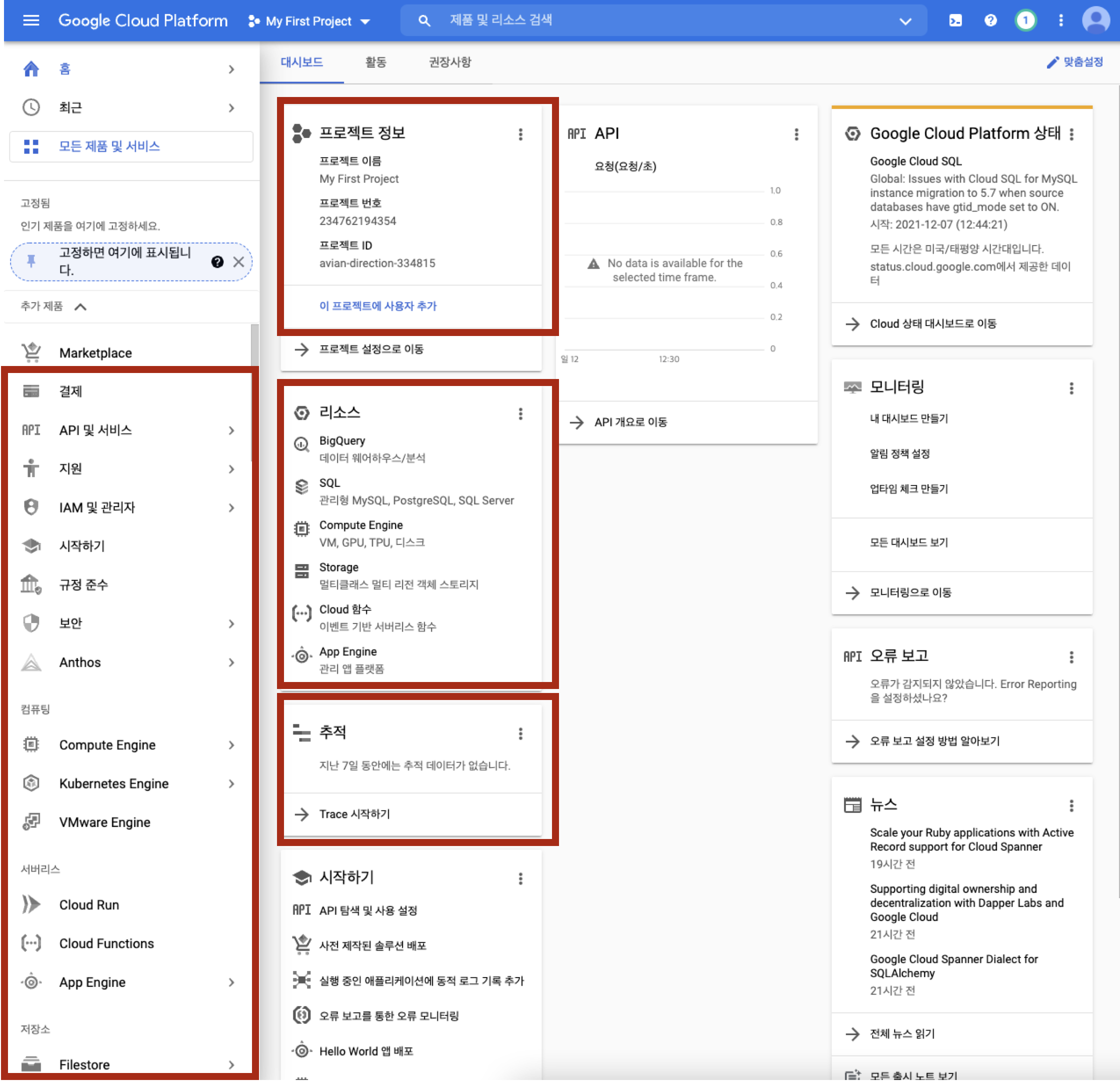Click the 맞춤설정 customize button

click(1074, 61)
